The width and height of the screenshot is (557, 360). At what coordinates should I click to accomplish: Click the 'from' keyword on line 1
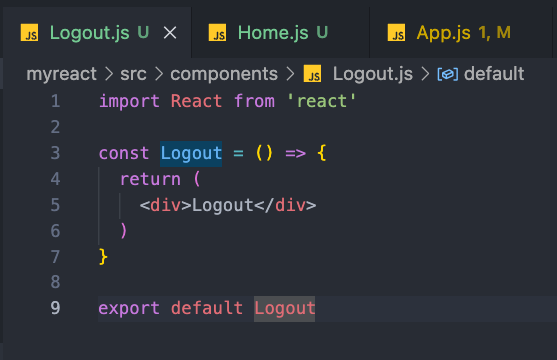tap(254, 102)
